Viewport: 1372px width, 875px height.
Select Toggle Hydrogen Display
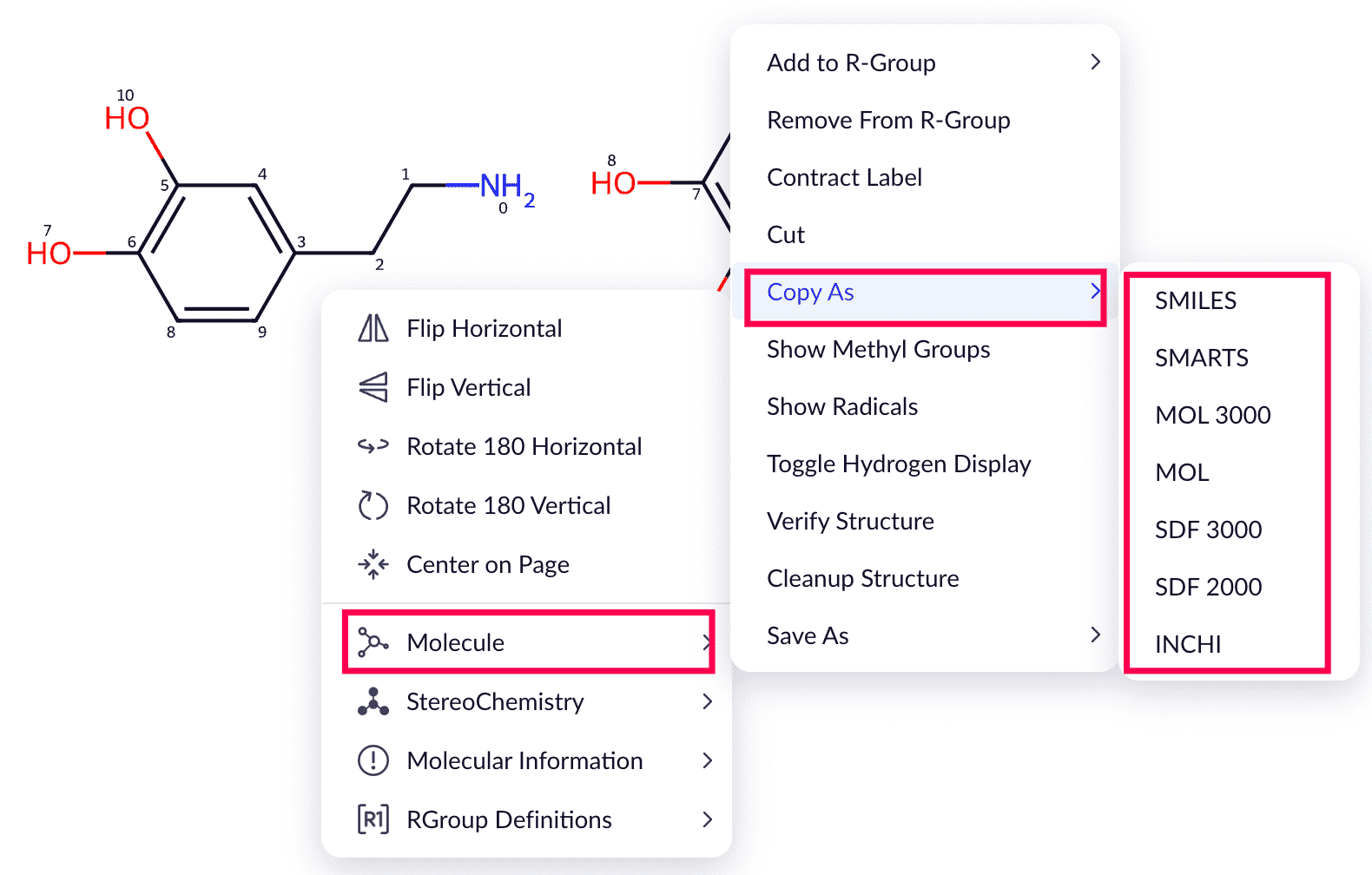pyautogui.click(x=899, y=464)
